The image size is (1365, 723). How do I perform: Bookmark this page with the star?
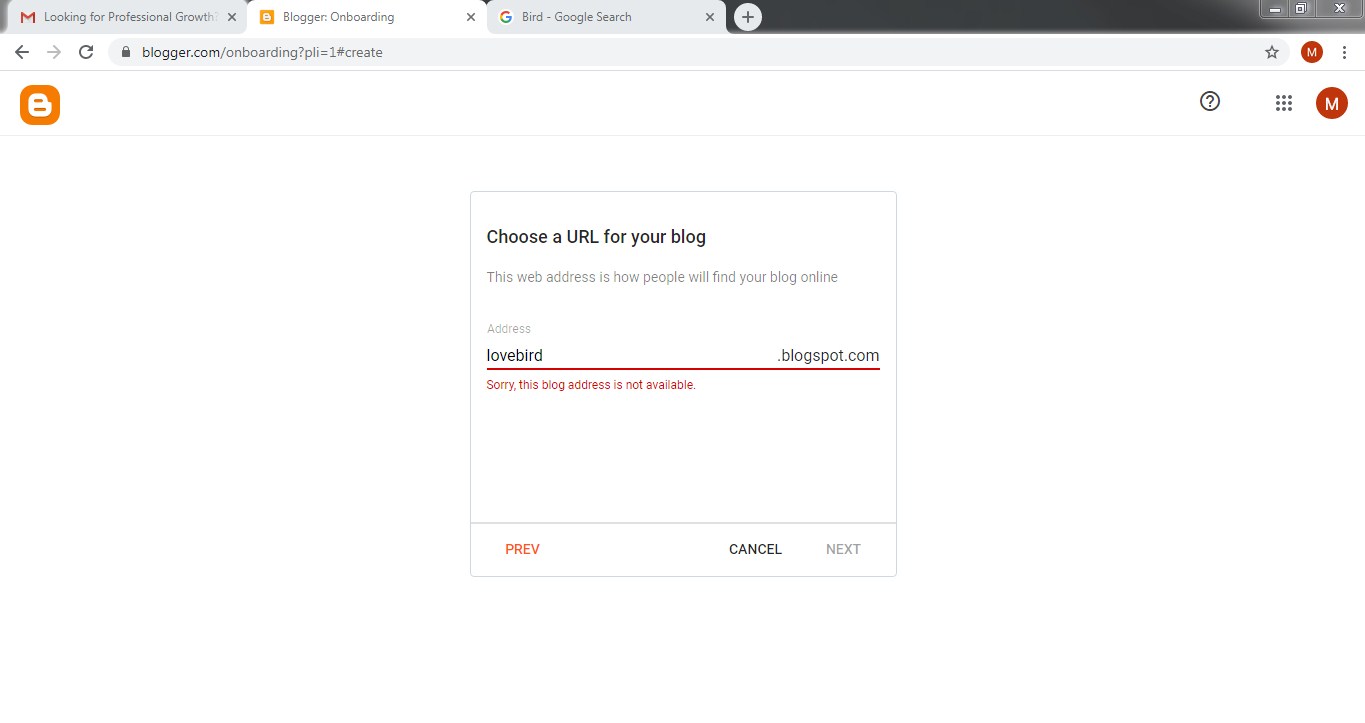1272,52
